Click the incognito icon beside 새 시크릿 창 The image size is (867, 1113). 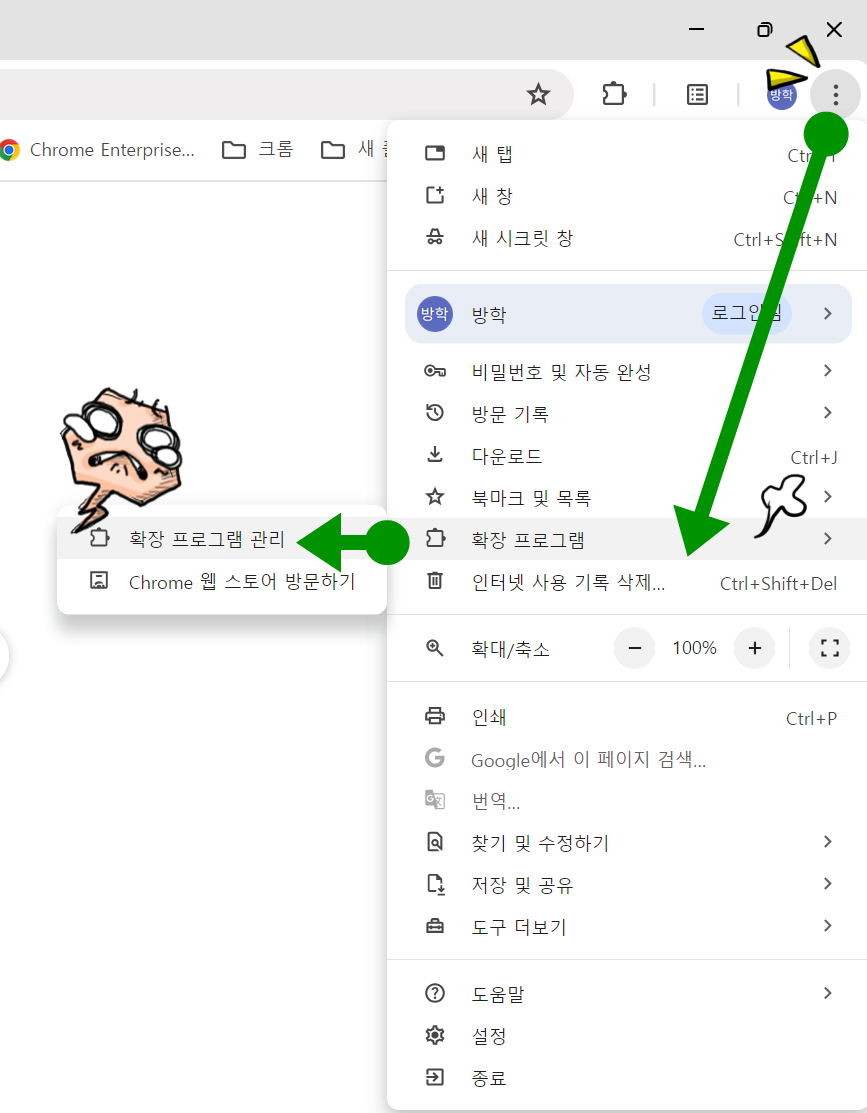click(x=435, y=238)
